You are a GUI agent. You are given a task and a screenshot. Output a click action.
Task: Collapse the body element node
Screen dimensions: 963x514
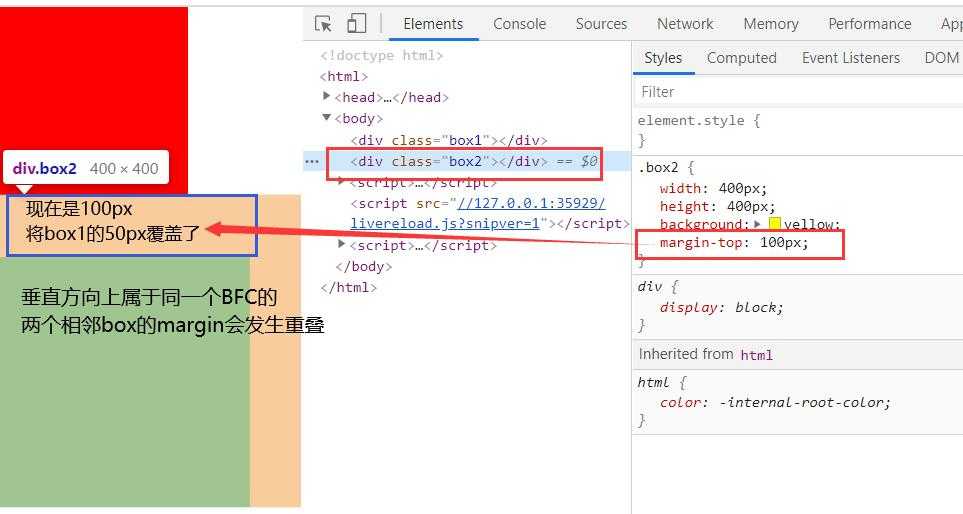tap(327, 117)
